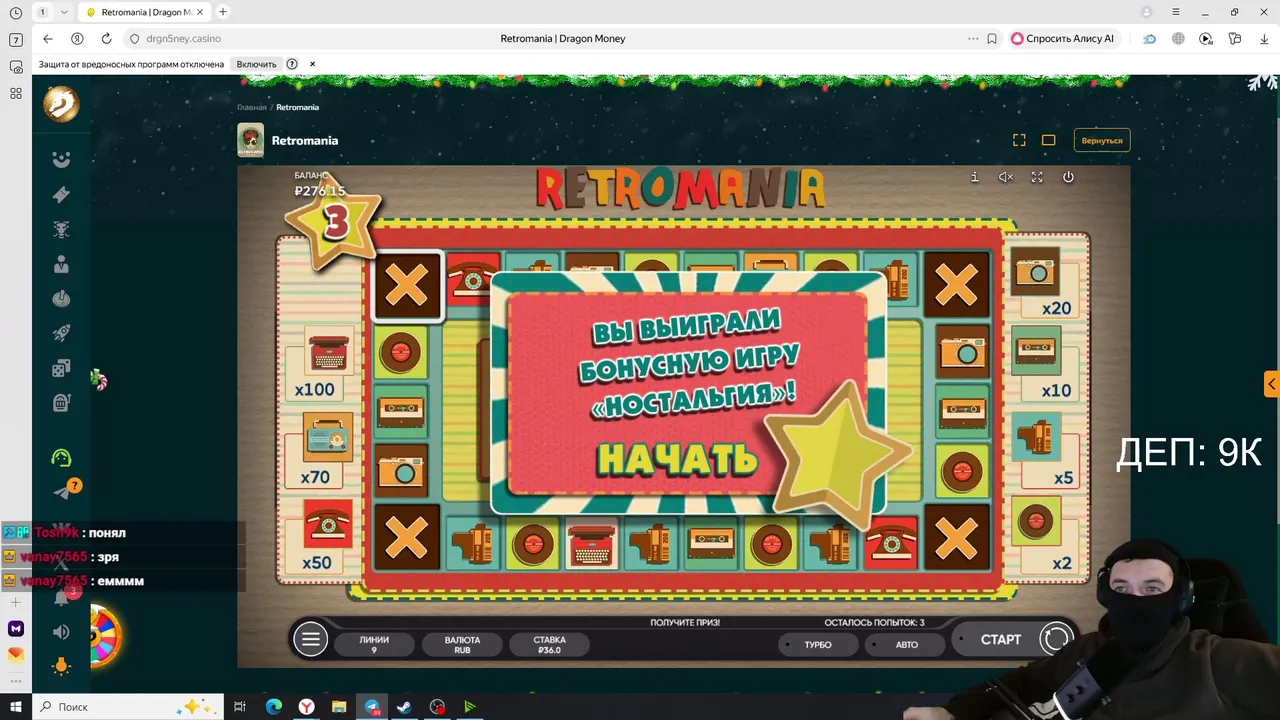Click the taskbar Поиск search box
Image resolution: width=1280 pixels, height=720 pixels.
coord(128,707)
